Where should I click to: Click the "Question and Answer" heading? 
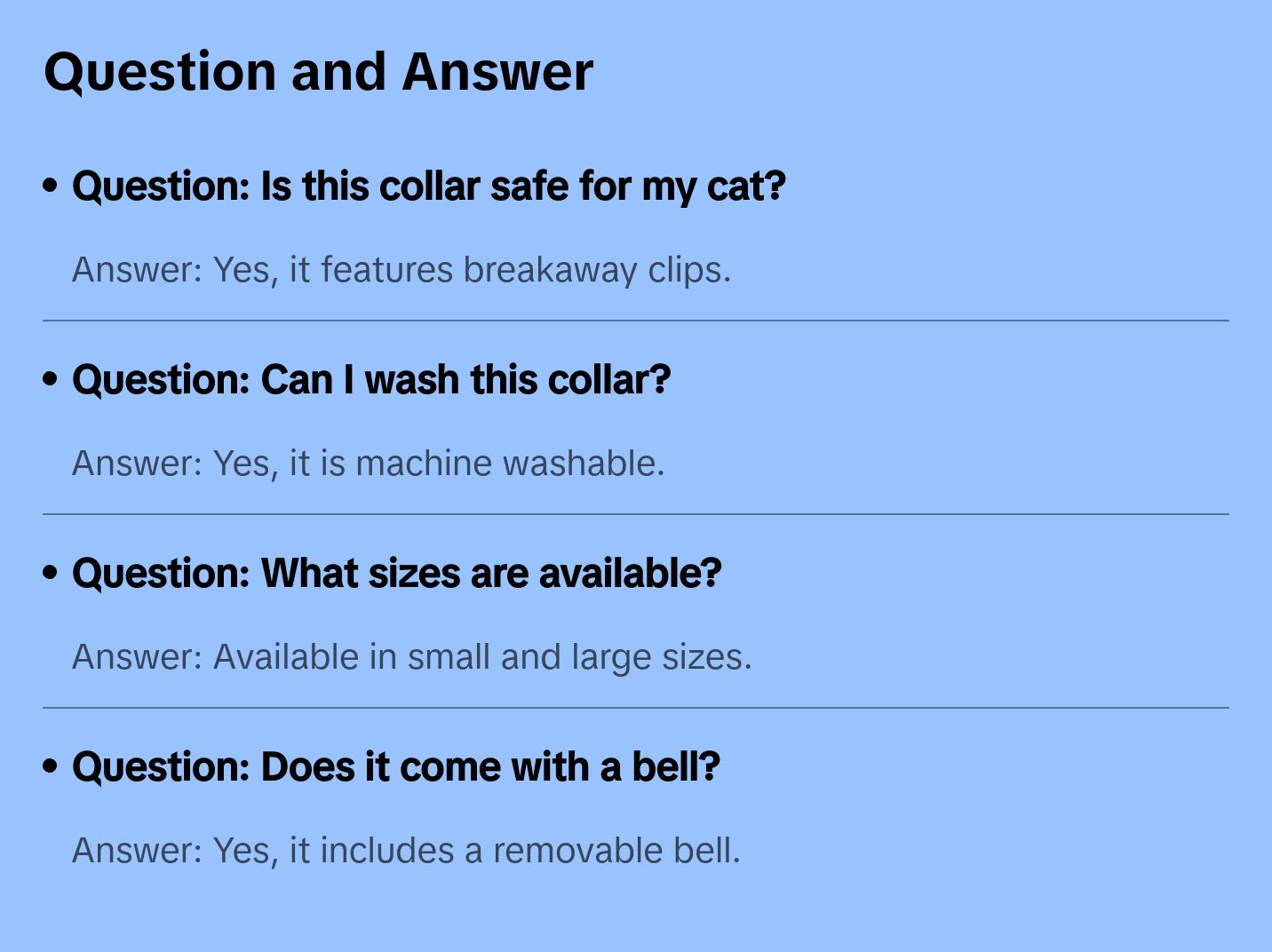(x=318, y=72)
